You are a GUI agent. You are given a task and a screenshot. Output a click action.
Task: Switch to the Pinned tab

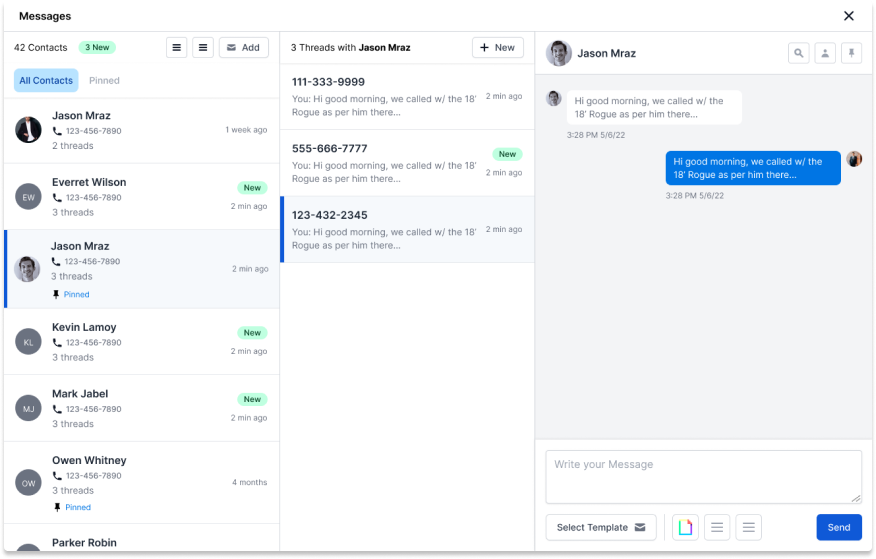tap(104, 81)
